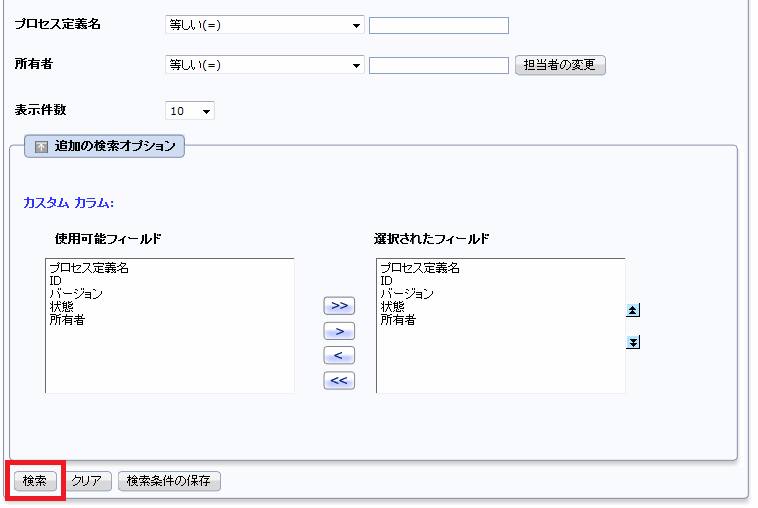Select ID in the selected fields list
The width and height of the screenshot is (758, 508).
point(386,281)
